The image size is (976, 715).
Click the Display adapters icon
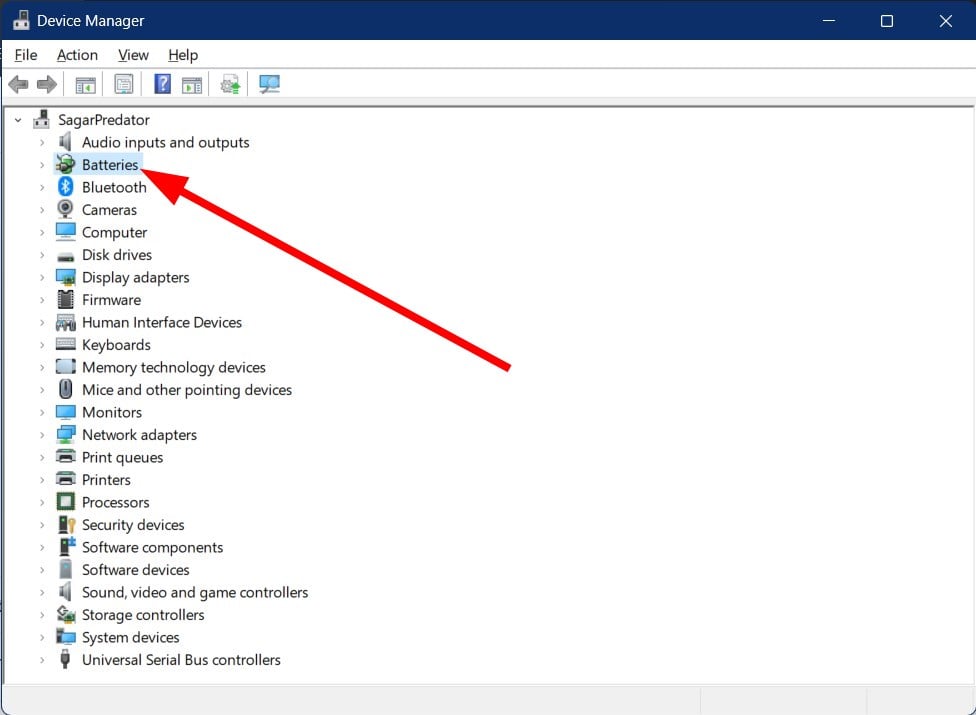65,277
